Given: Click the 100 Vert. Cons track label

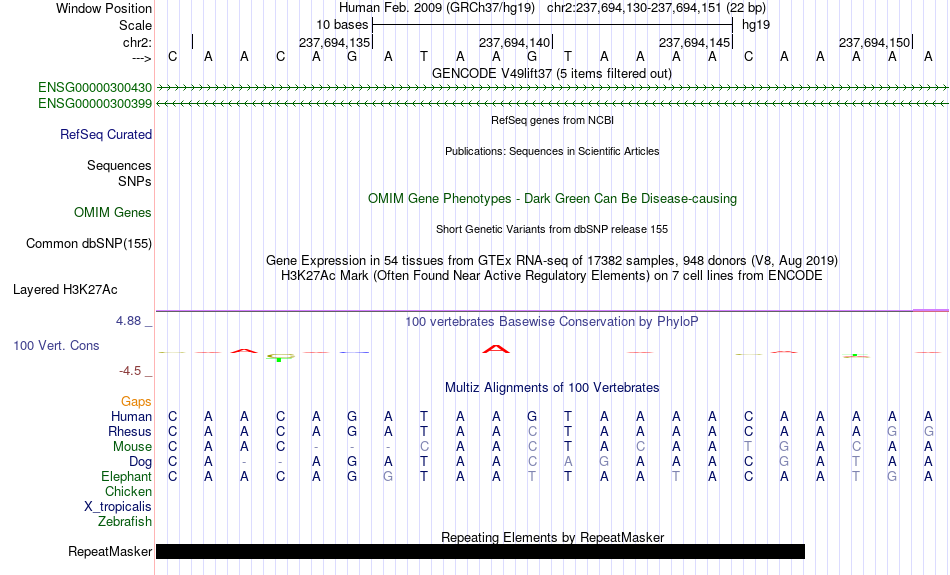Looking at the screenshot, I should coord(56,345).
